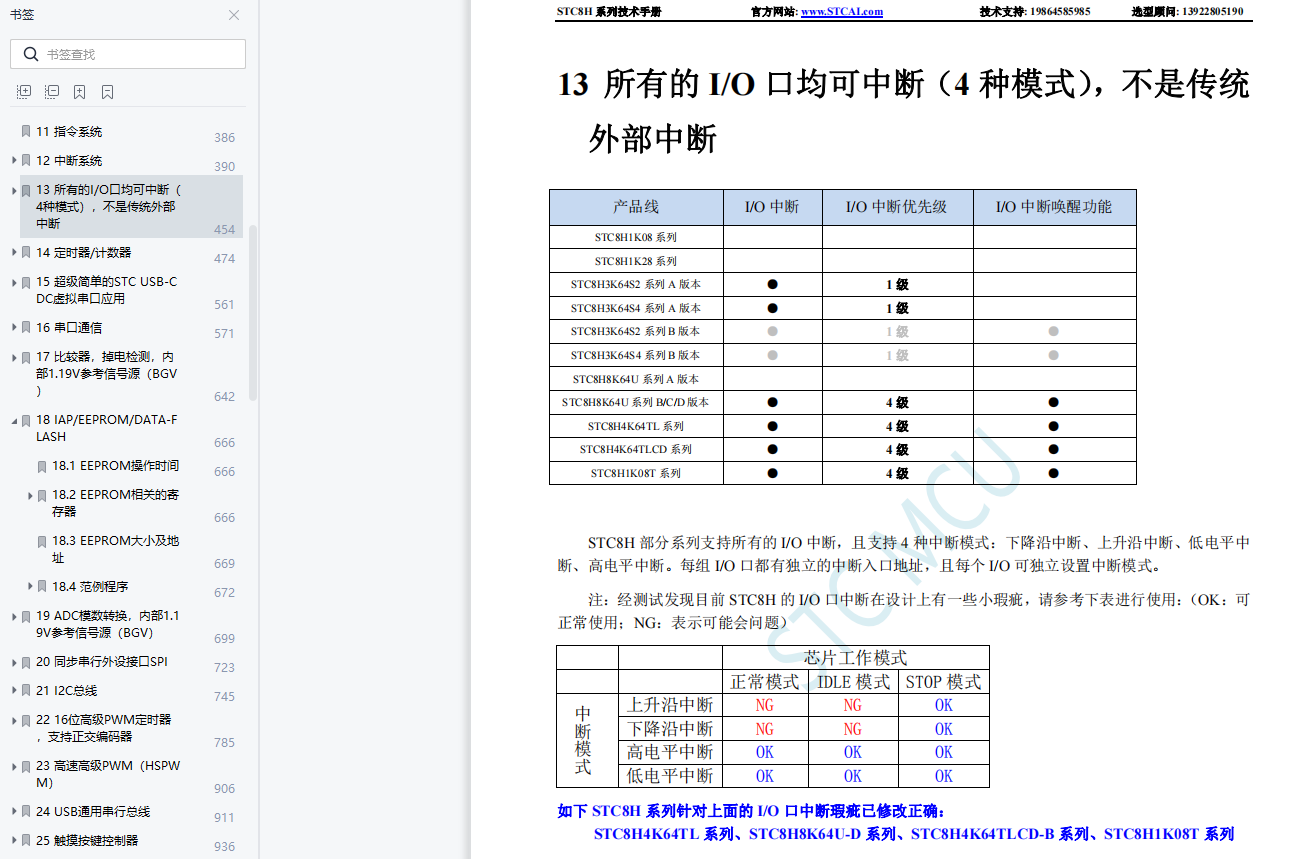Click the I/O 中断唤醒功能 table header
The width and height of the screenshot is (1300, 859).
1054,207
